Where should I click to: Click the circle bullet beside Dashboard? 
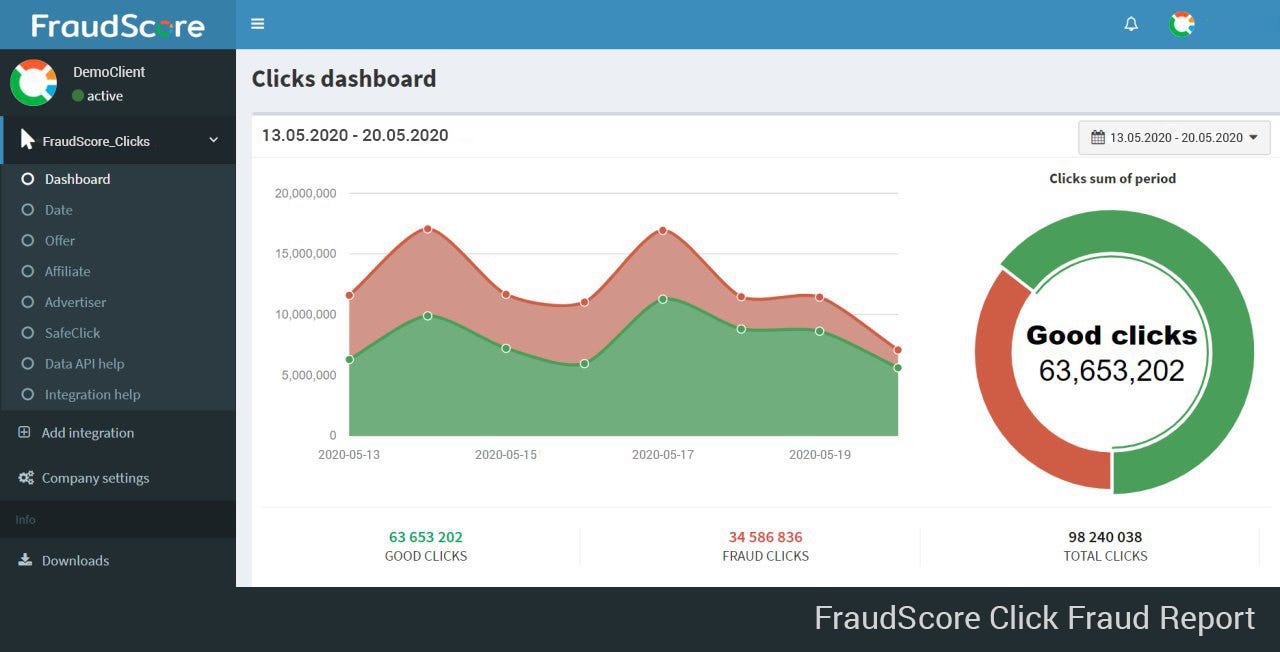(x=28, y=179)
